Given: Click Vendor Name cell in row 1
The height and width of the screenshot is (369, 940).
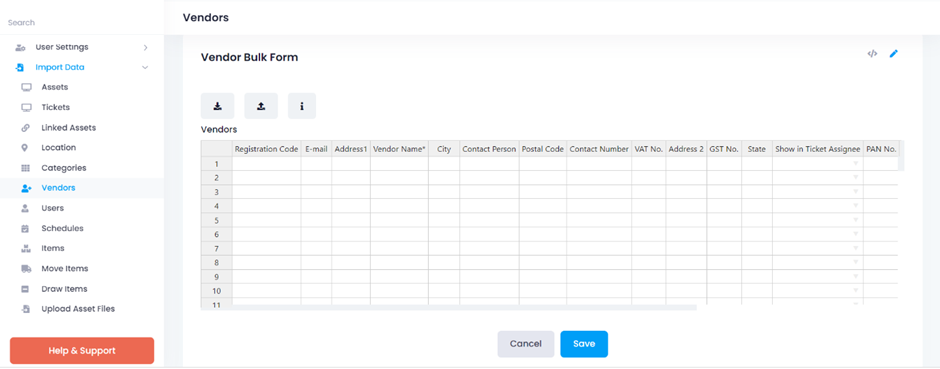Looking at the screenshot, I should click(x=399, y=164).
